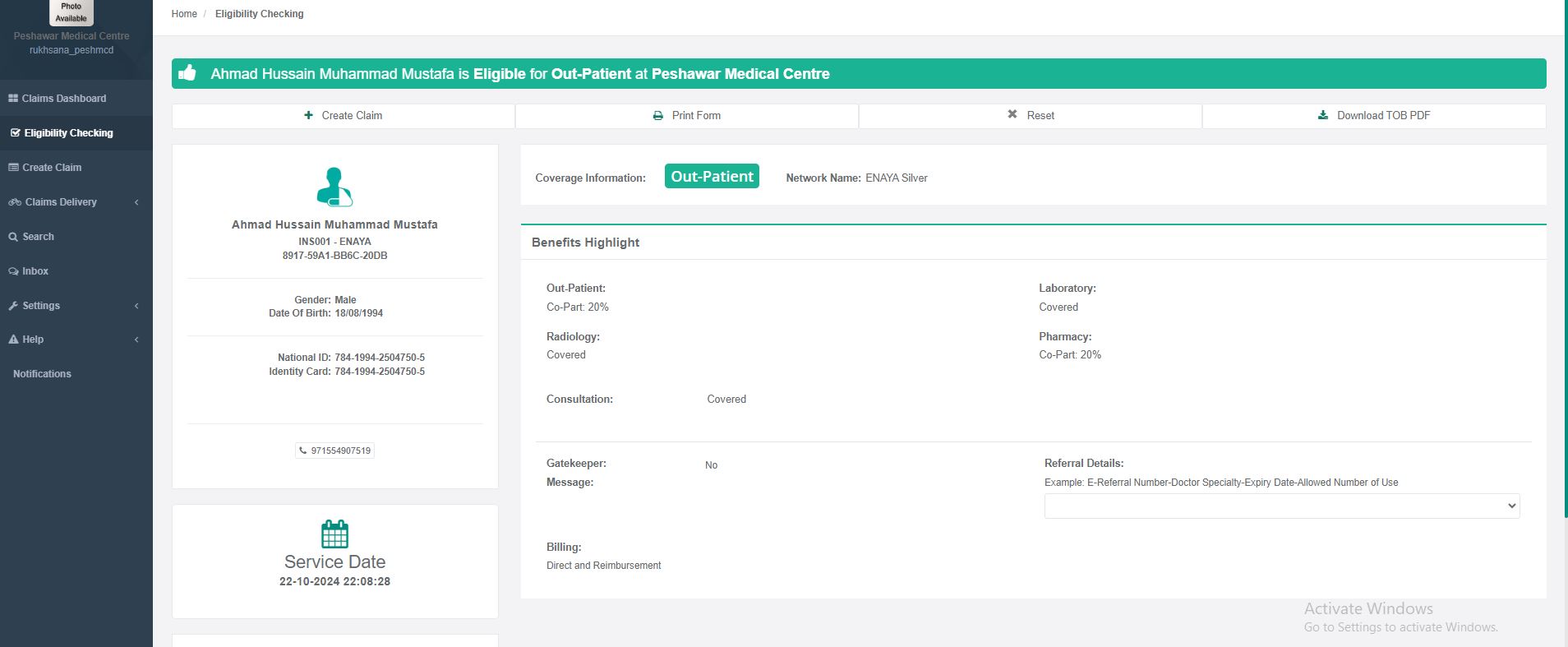Viewport: 1568px width, 647px height.
Task: Download the TOB PDF
Action: (x=1373, y=116)
